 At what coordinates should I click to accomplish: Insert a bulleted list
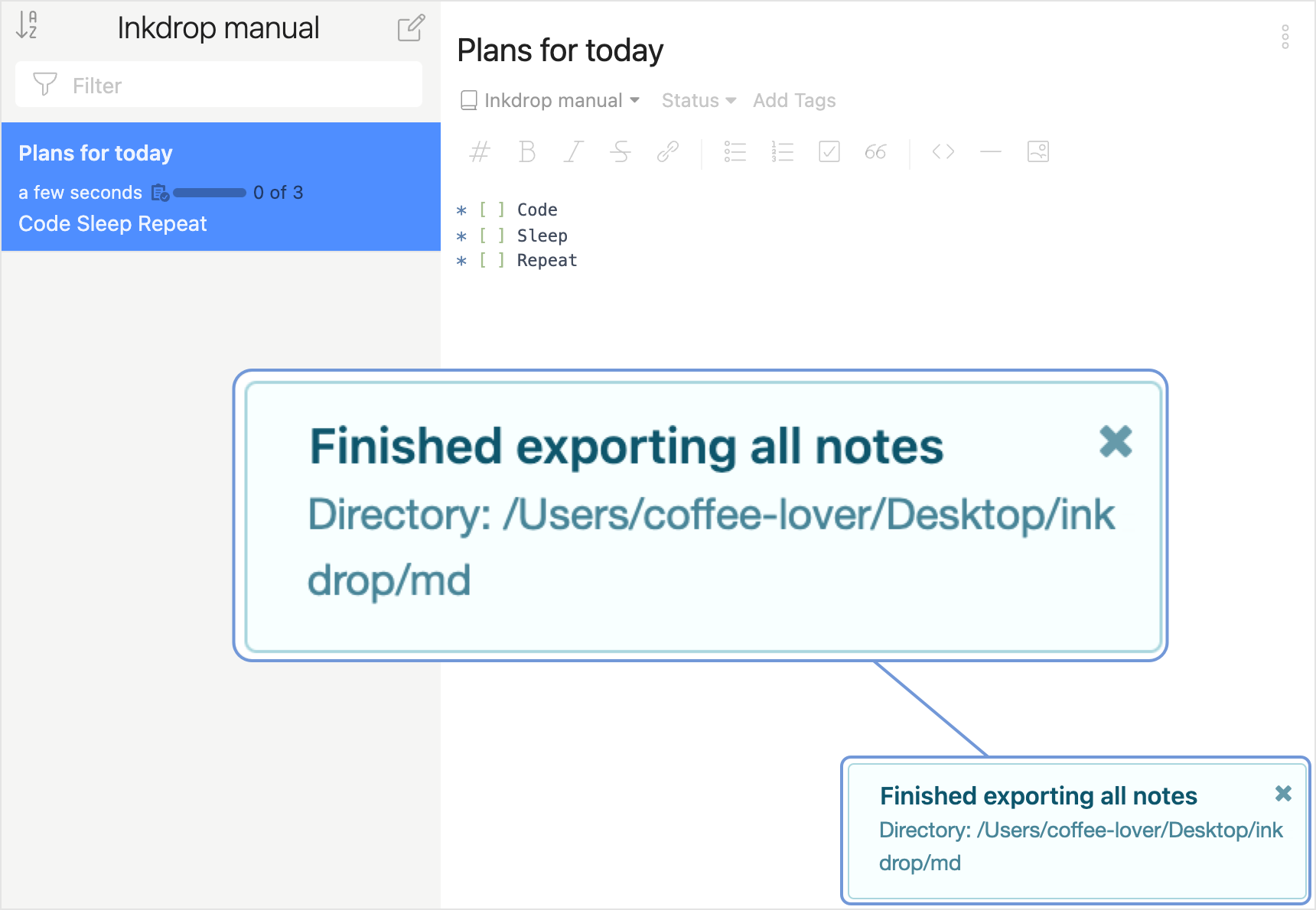pyautogui.click(x=735, y=152)
